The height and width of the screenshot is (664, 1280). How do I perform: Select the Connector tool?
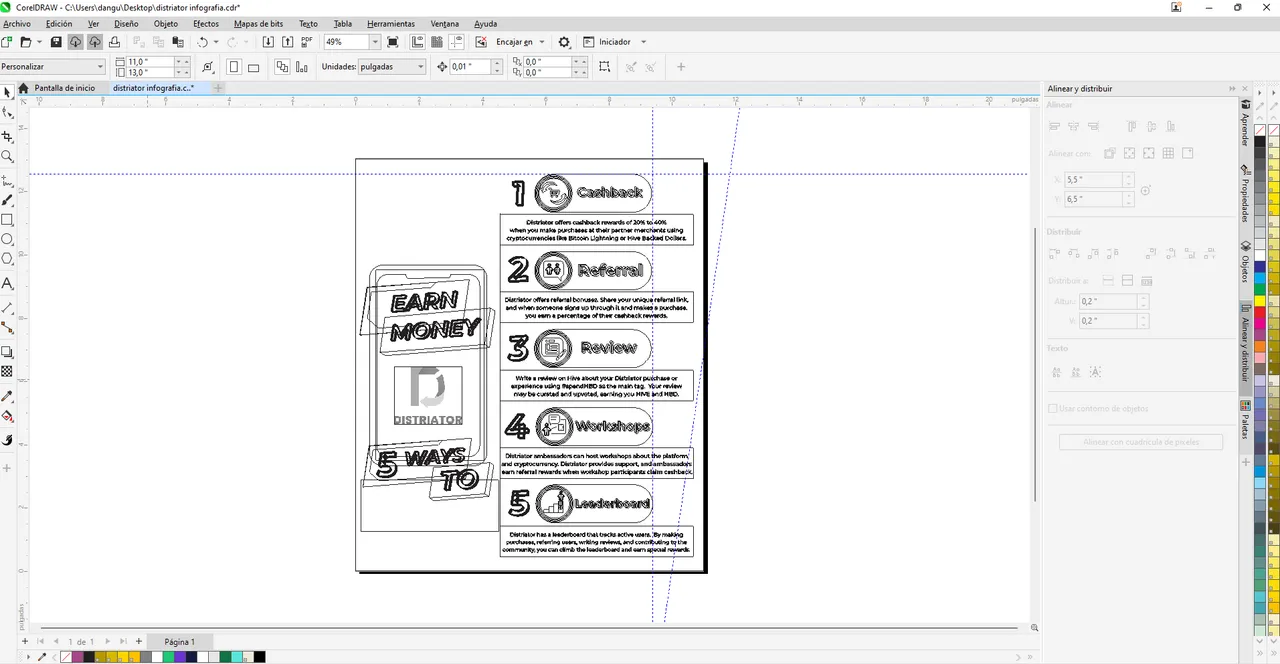pos(8,328)
